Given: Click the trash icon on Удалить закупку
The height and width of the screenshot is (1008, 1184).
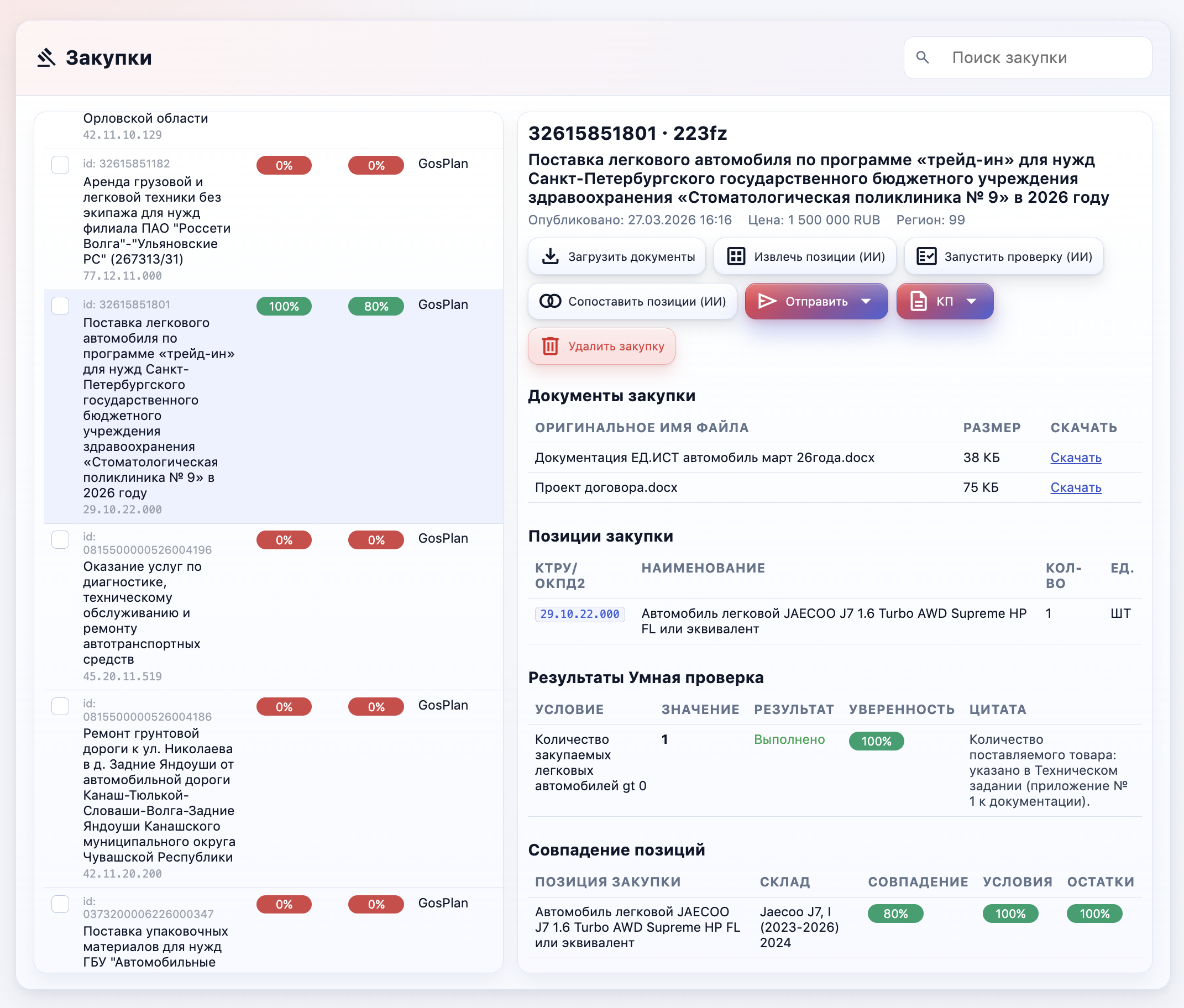Looking at the screenshot, I should (551, 346).
